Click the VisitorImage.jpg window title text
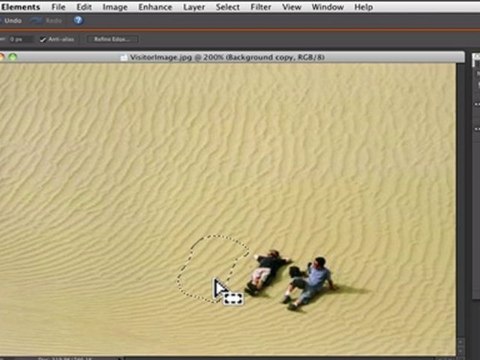Viewport: 480px width, 360px height. (227, 57)
